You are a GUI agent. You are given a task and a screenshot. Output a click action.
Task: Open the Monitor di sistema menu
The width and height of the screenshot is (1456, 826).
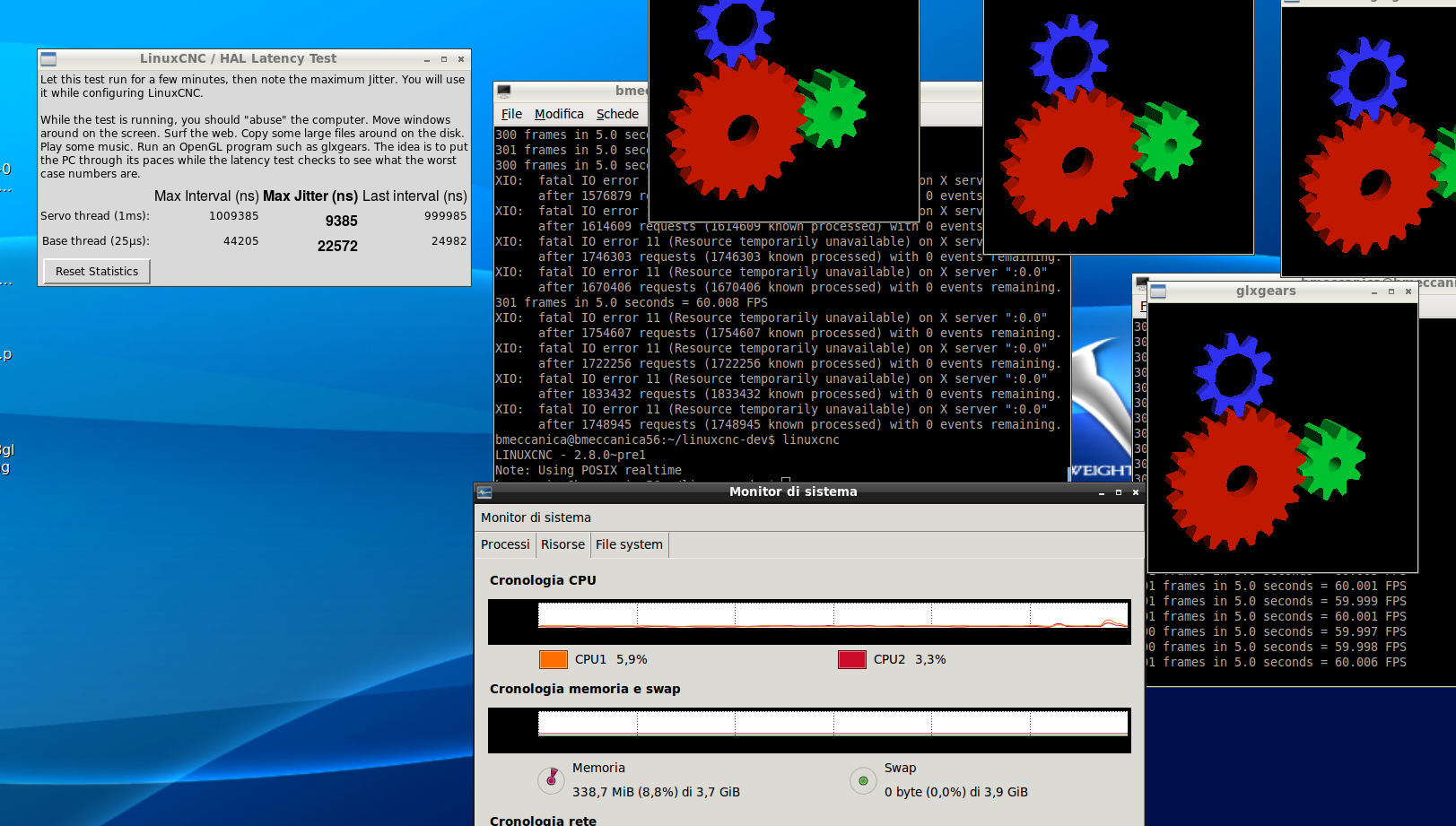[536, 517]
